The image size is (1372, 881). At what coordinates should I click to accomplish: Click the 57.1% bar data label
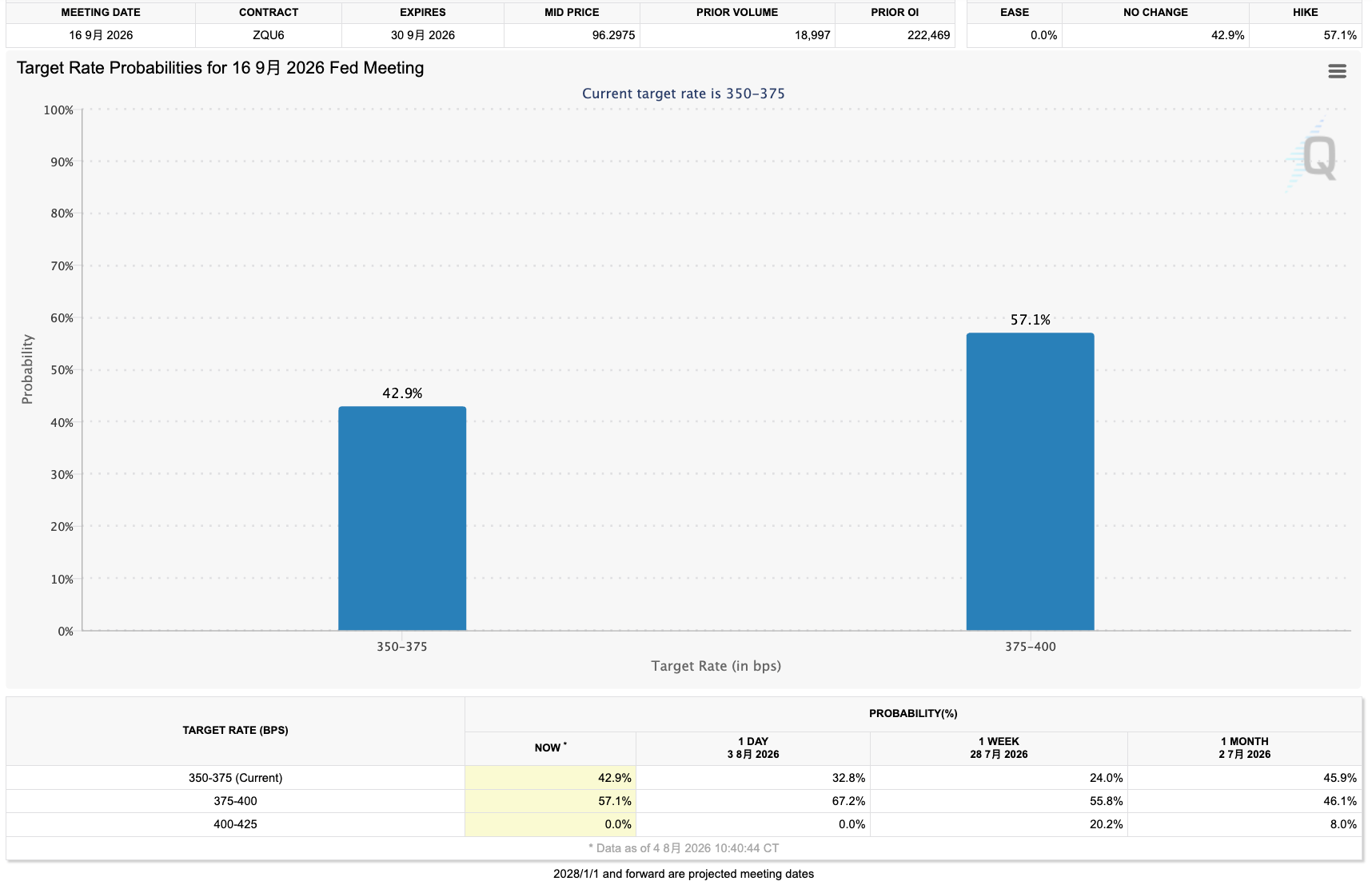coord(1030,320)
